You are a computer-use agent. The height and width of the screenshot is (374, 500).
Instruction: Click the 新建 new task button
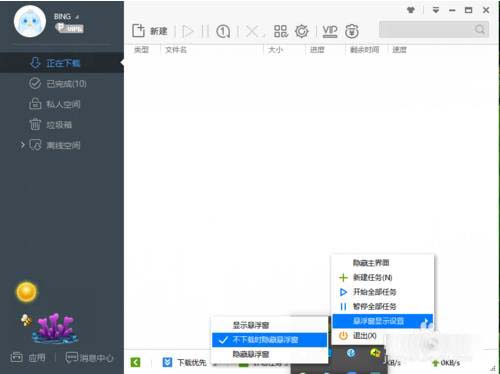click(x=149, y=31)
